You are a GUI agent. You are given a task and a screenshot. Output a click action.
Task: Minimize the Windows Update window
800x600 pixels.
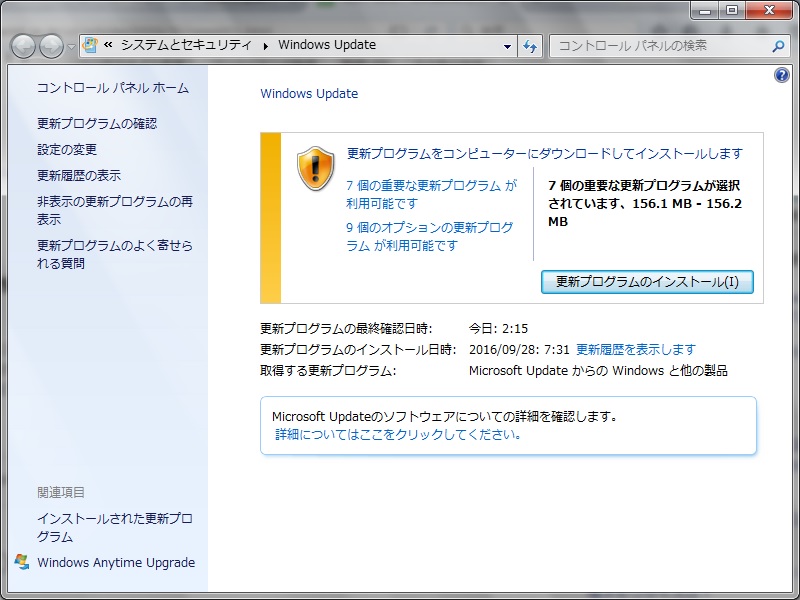tap(705, 11)
